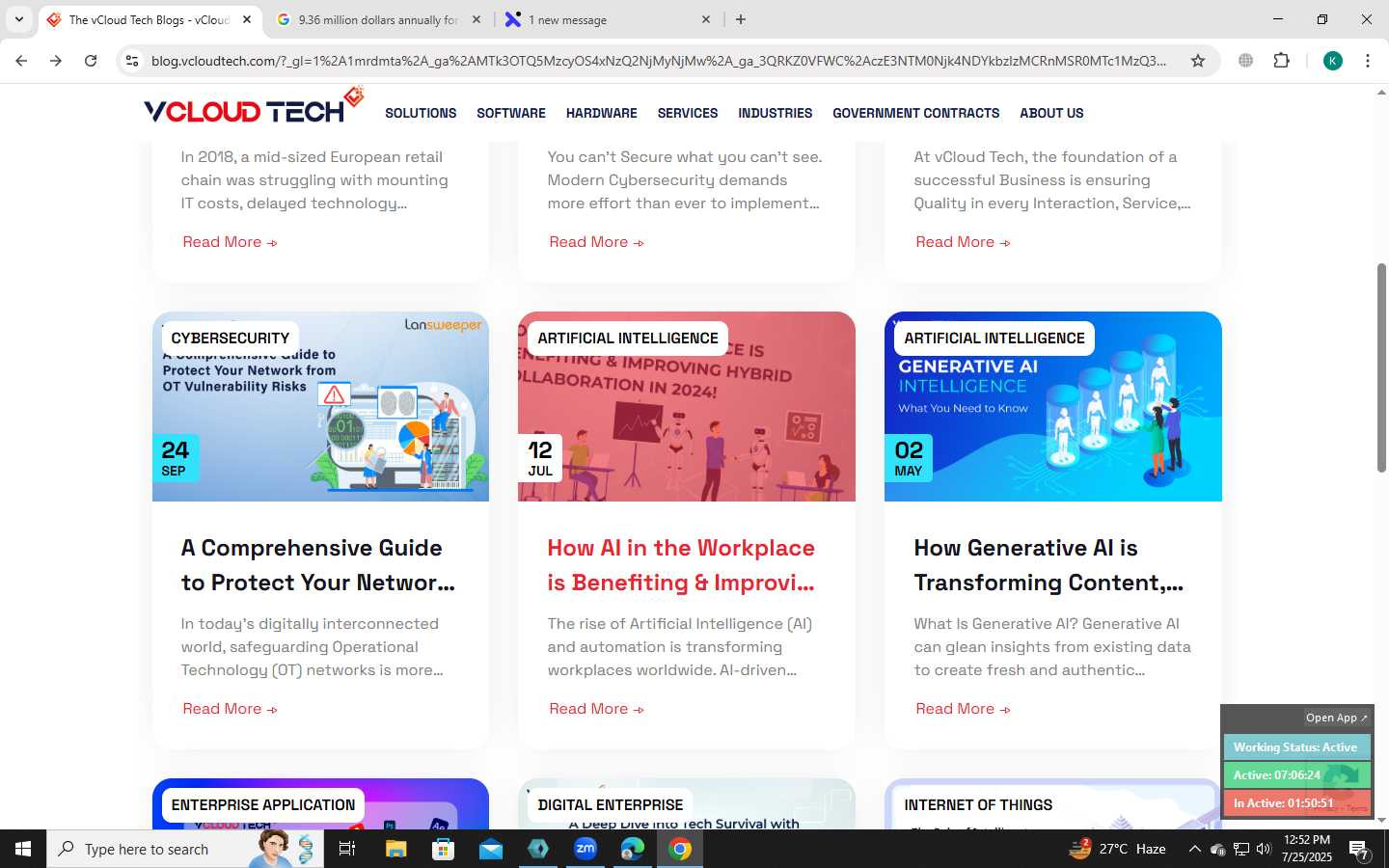The height and width of the screenshot is (868, 1389).
Task: Close the vCloud Tech Blogs tab
Action: tap(247, 19)
